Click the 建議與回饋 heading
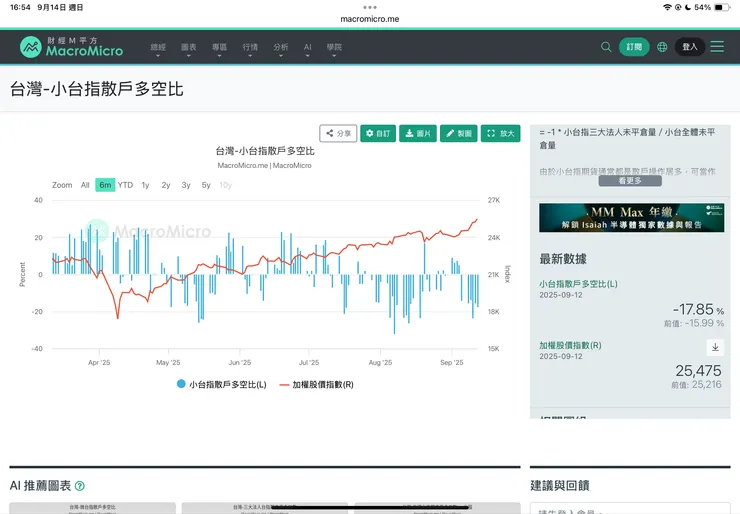740x514 pixels. click(560, 485)
